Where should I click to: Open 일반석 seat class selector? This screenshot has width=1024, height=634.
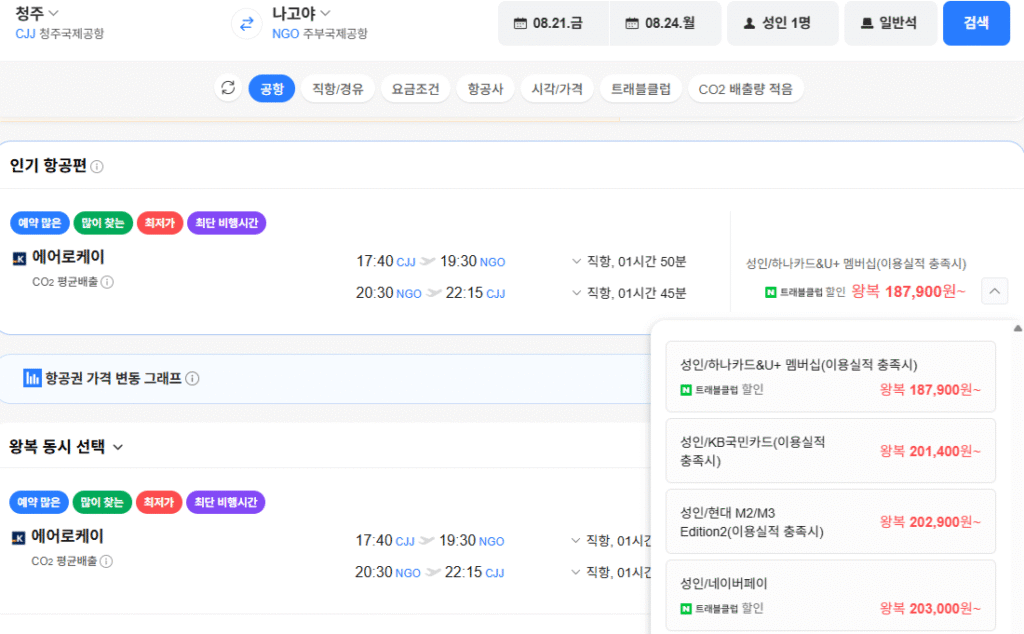pyautogui.click(x=891, y=24)
